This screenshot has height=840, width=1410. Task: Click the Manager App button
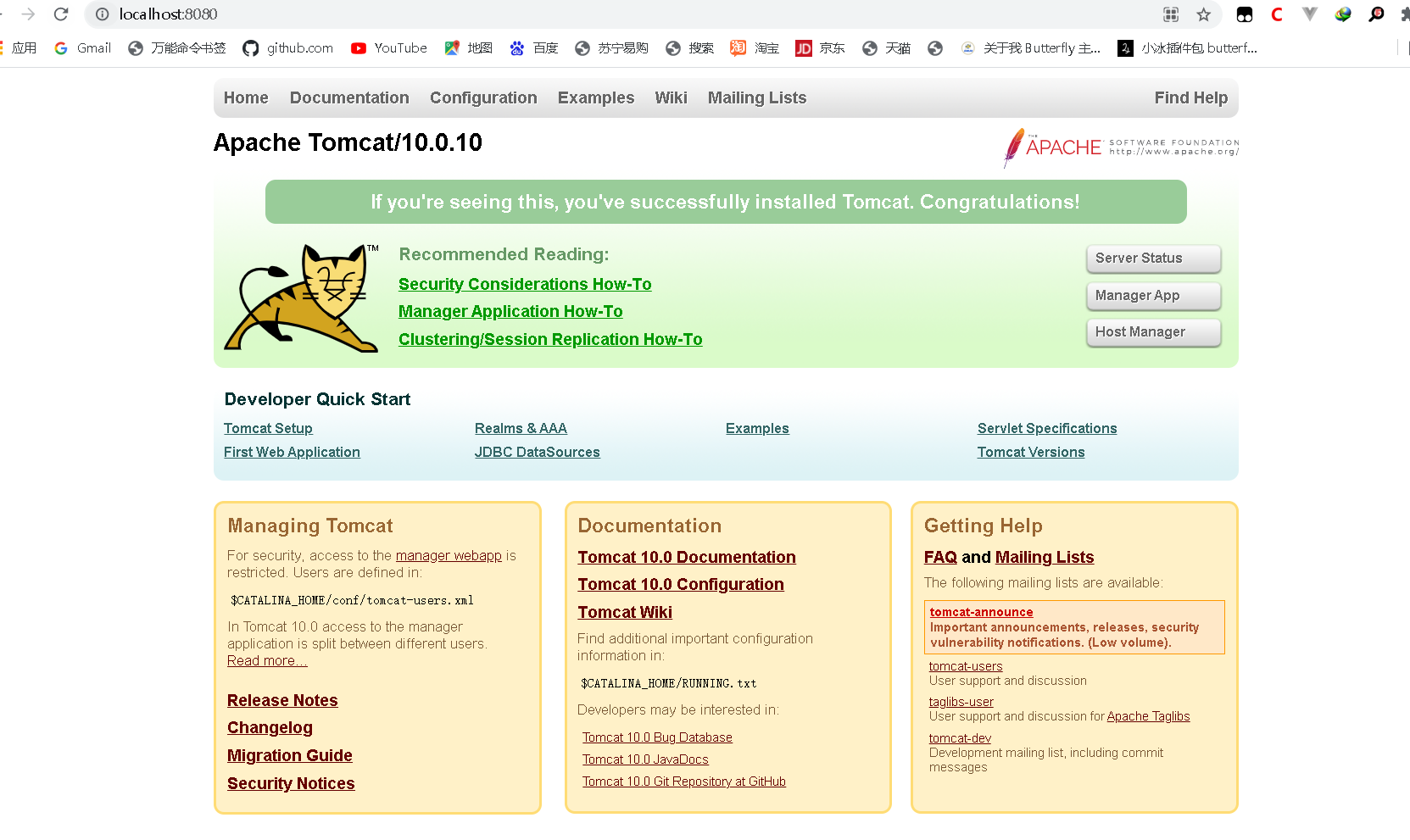(1153, 296)
